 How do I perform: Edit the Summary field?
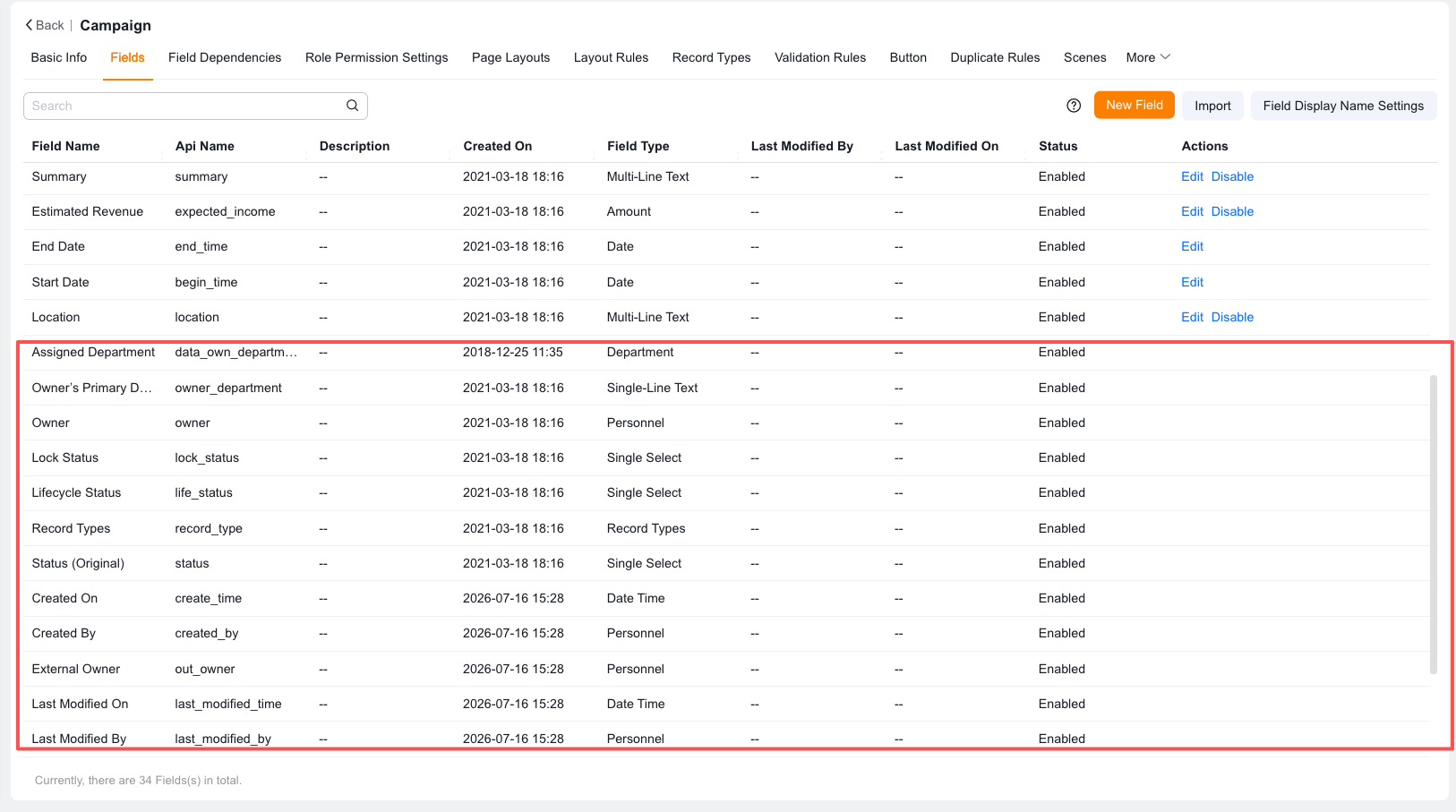(x=1192, y=176)
